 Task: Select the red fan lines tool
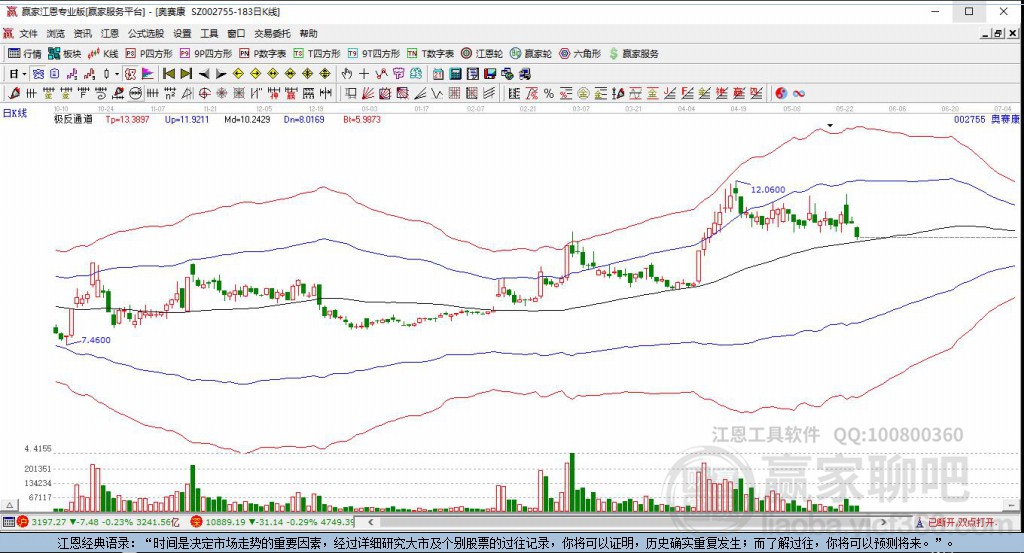pos(368,93)
